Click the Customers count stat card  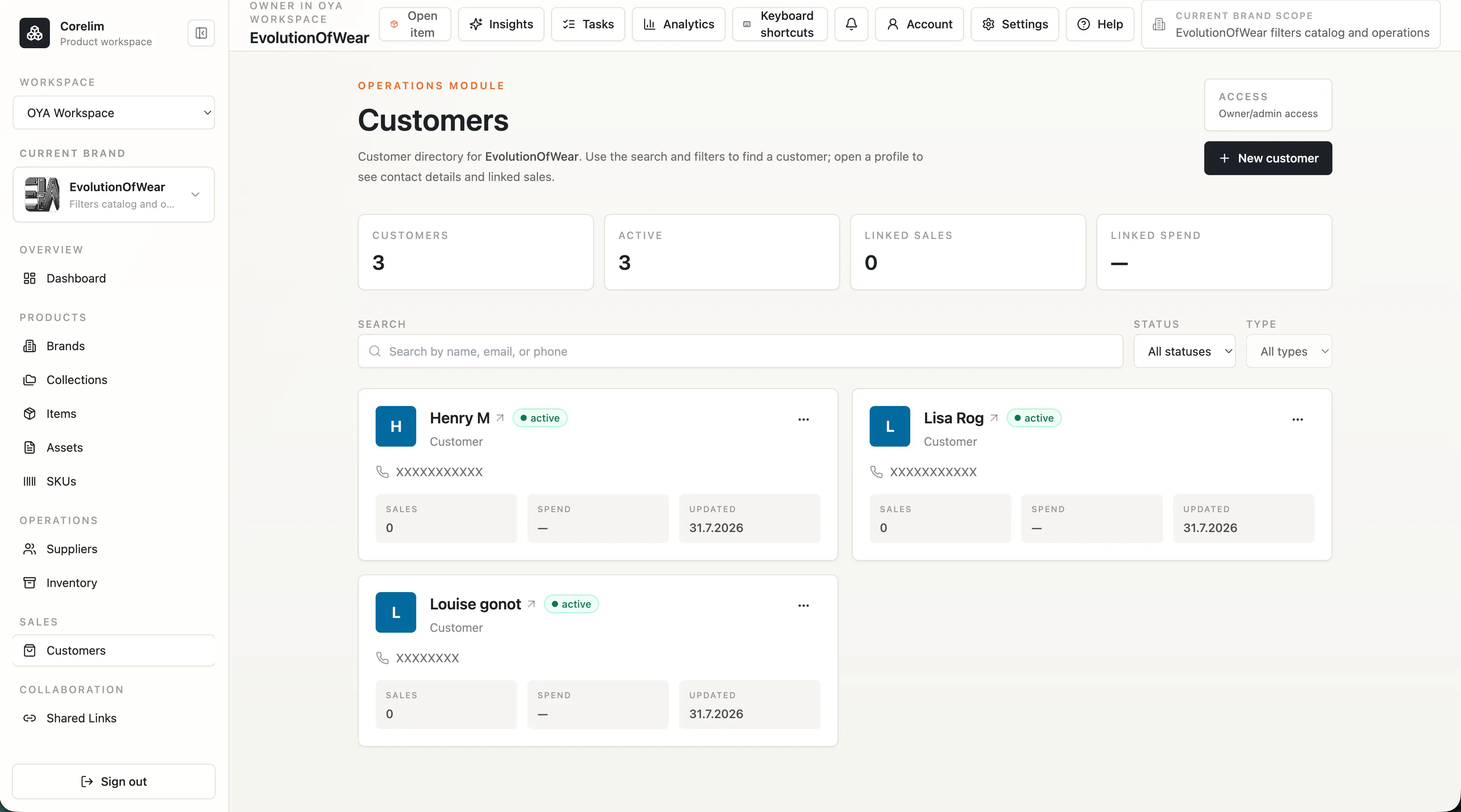pyautogui.click(x=475, y=252)
